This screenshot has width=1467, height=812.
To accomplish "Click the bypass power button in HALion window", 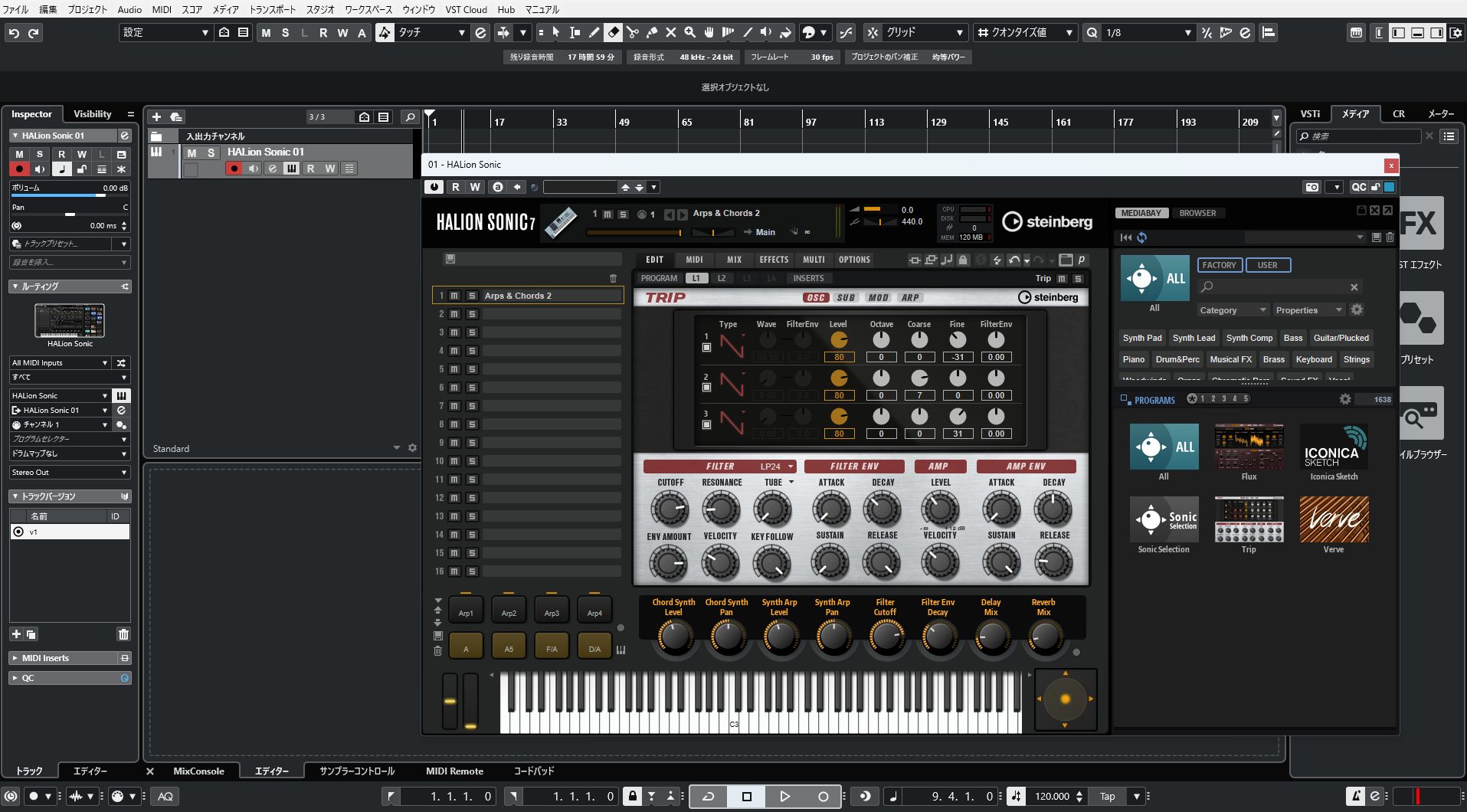I will [x=434, y=187].
